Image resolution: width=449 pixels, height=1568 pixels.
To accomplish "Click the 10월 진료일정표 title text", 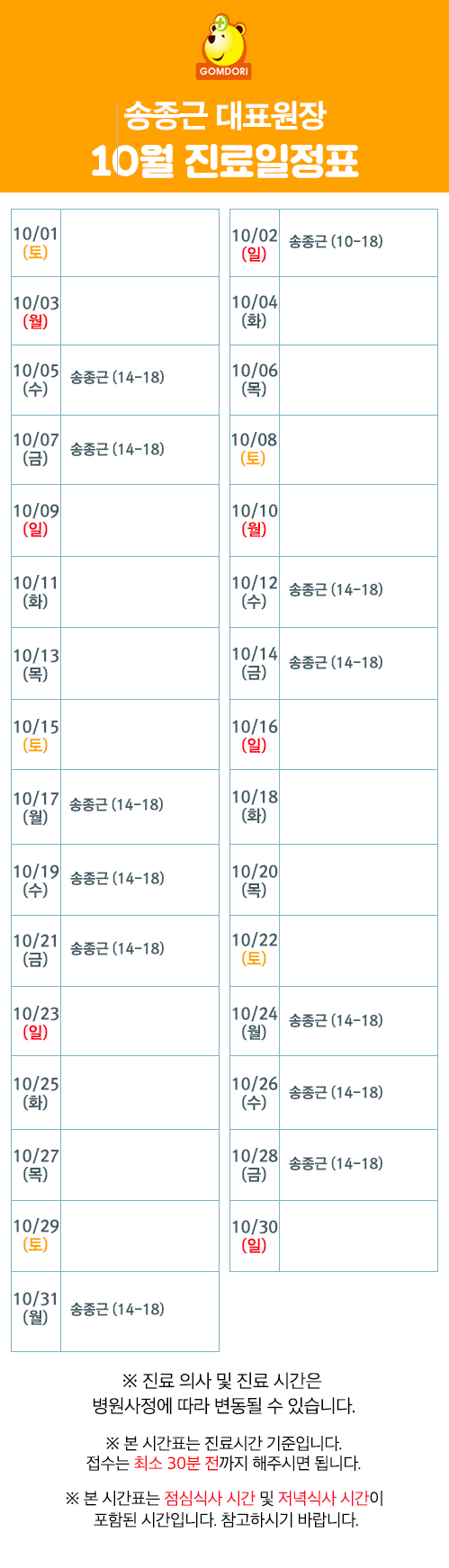I will (225, 161).
